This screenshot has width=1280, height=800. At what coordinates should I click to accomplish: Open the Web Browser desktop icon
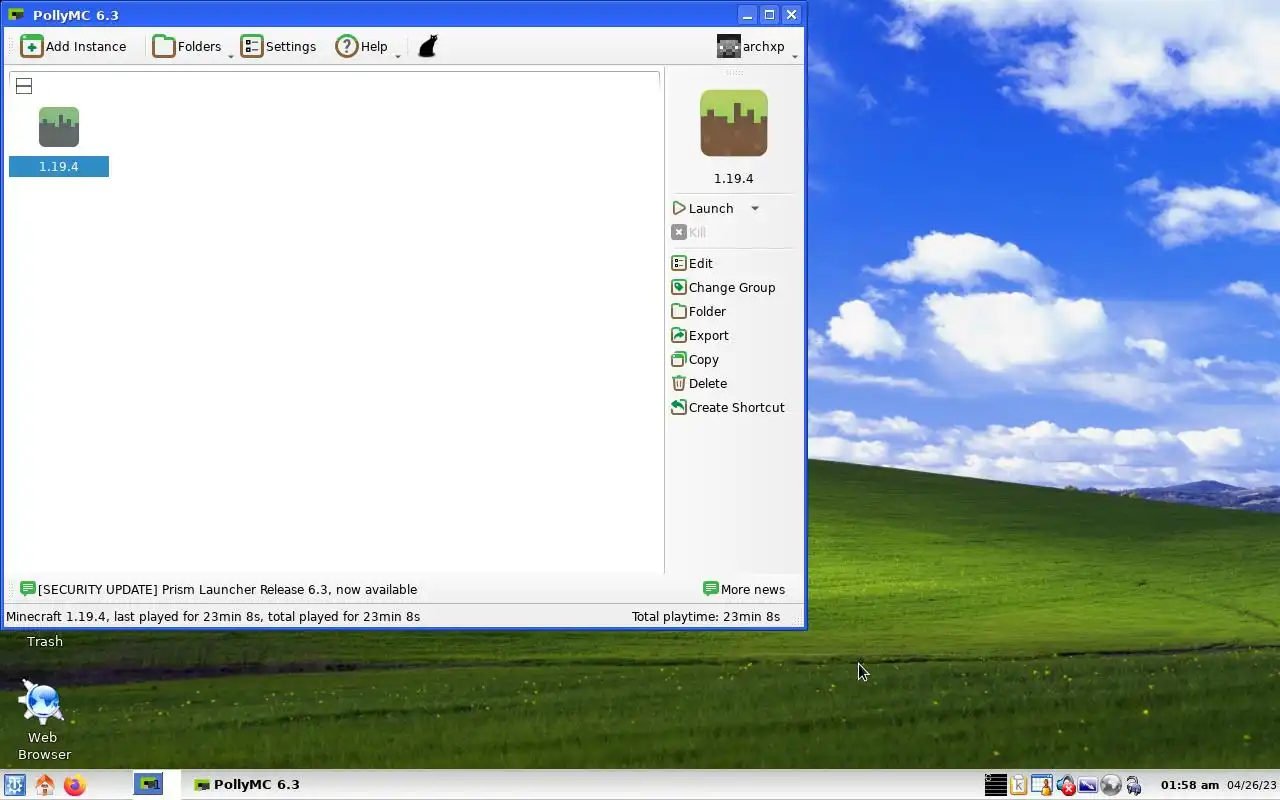pyautogui.click(x=43, y=720)
